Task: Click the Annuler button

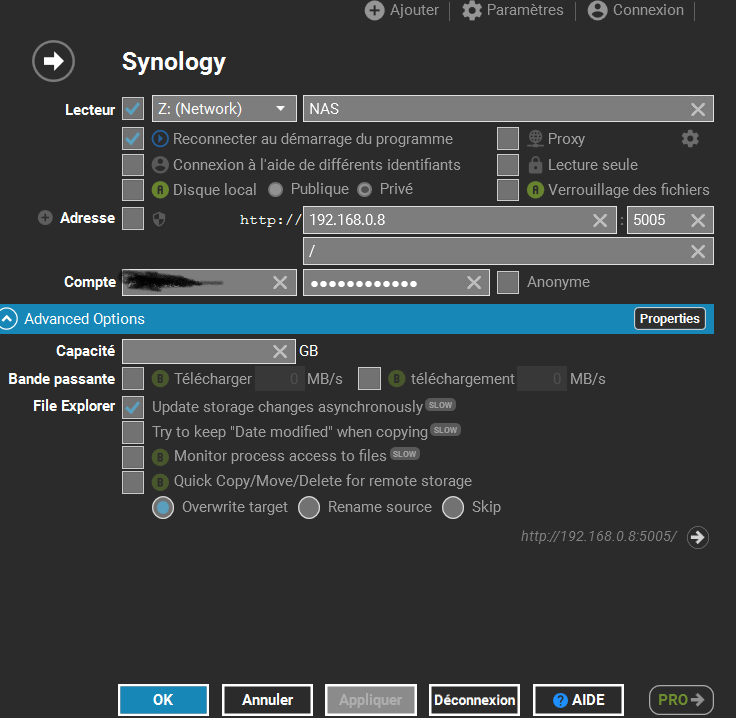Action: 268,700
